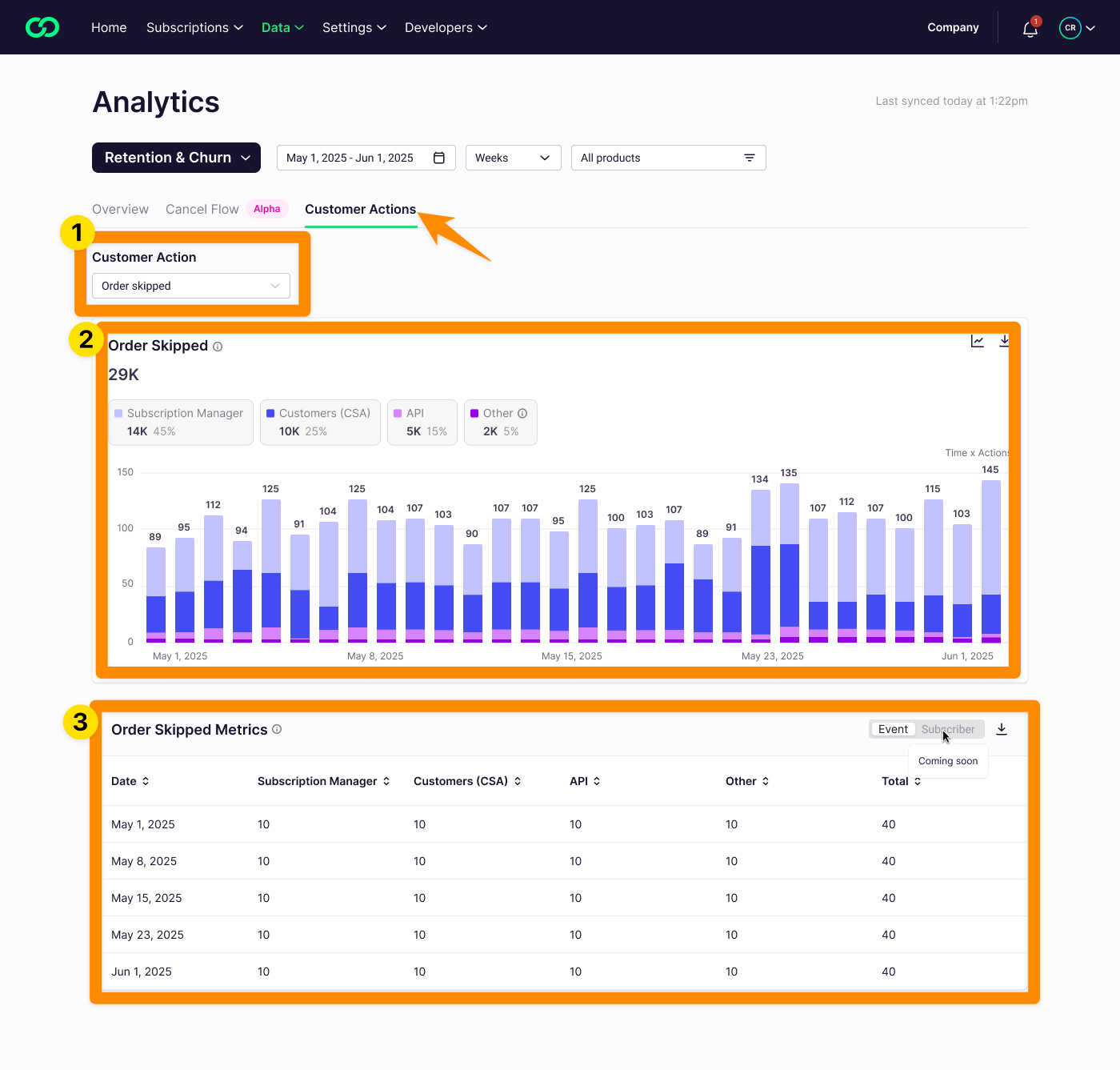Screen dimensions: 1120x1070
Task: Expand the Weeks interval dropdown
Action: pyautogui.click(x=513, y=158)
